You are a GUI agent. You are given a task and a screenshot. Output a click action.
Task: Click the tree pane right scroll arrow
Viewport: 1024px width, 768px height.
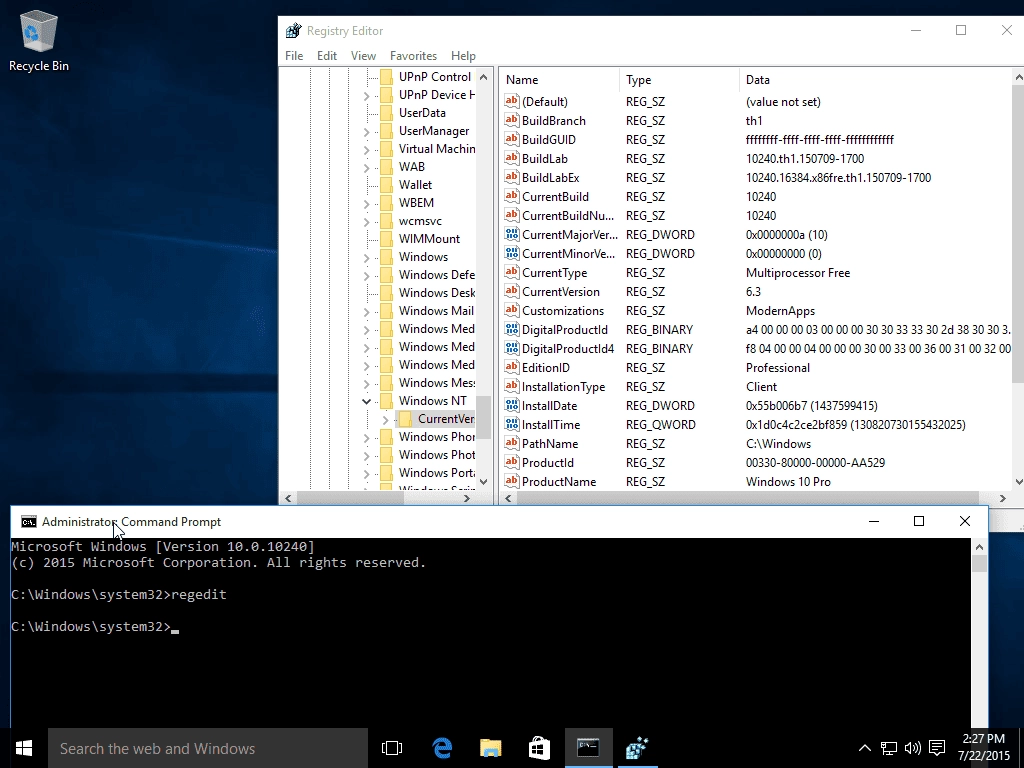click(x=467, y=498)
